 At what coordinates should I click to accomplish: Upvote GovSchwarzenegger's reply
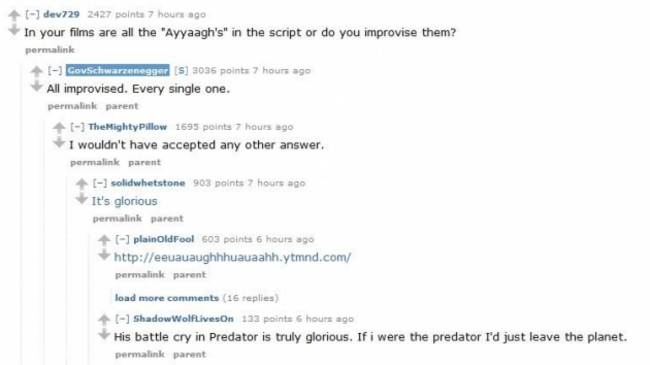36,71
